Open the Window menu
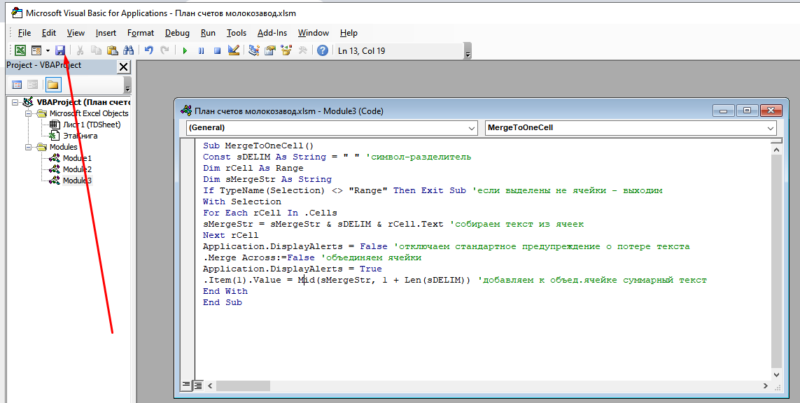 pyautogui.click(x=313, y=33)
